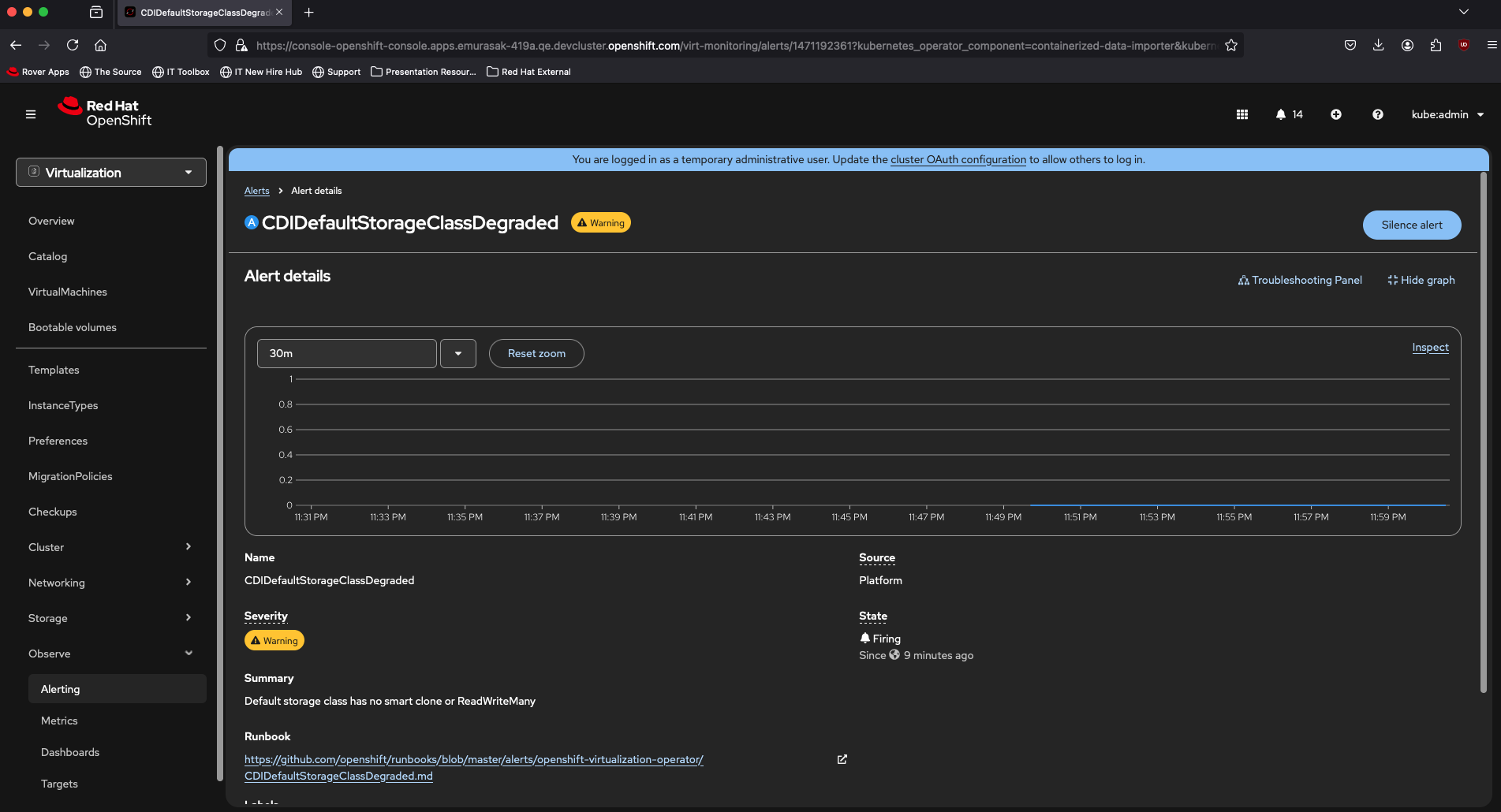Hide the alert graph
The width and height of the screenshot is (1501, 812).
(1421, 280)
